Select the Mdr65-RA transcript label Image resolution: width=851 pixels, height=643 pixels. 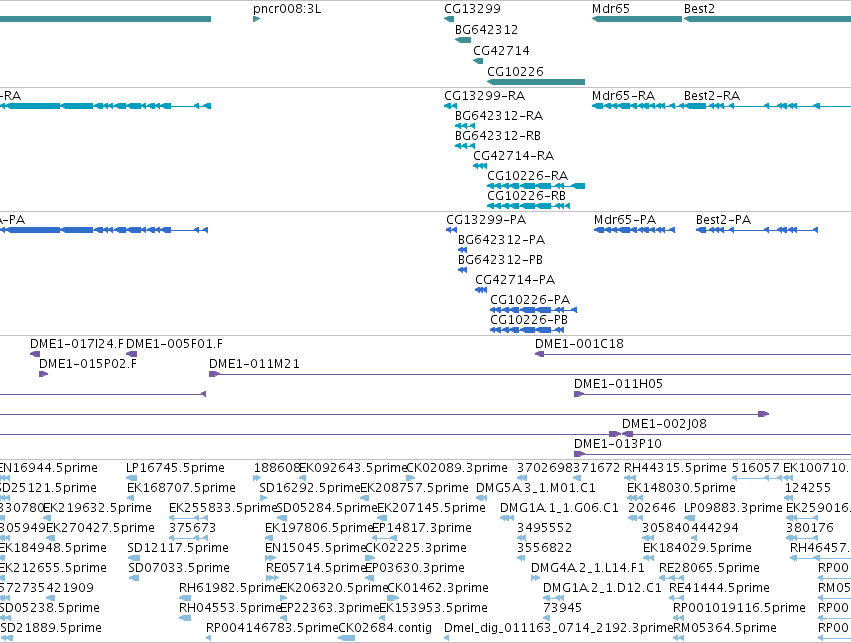click(x=623, y=96)
